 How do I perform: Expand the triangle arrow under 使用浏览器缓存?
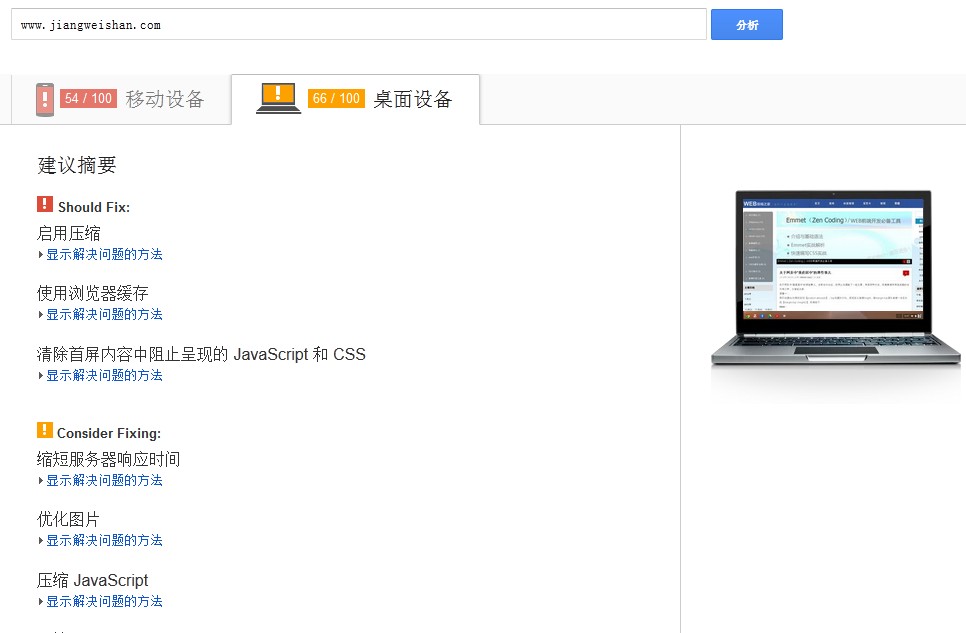(x=41, y=314)
